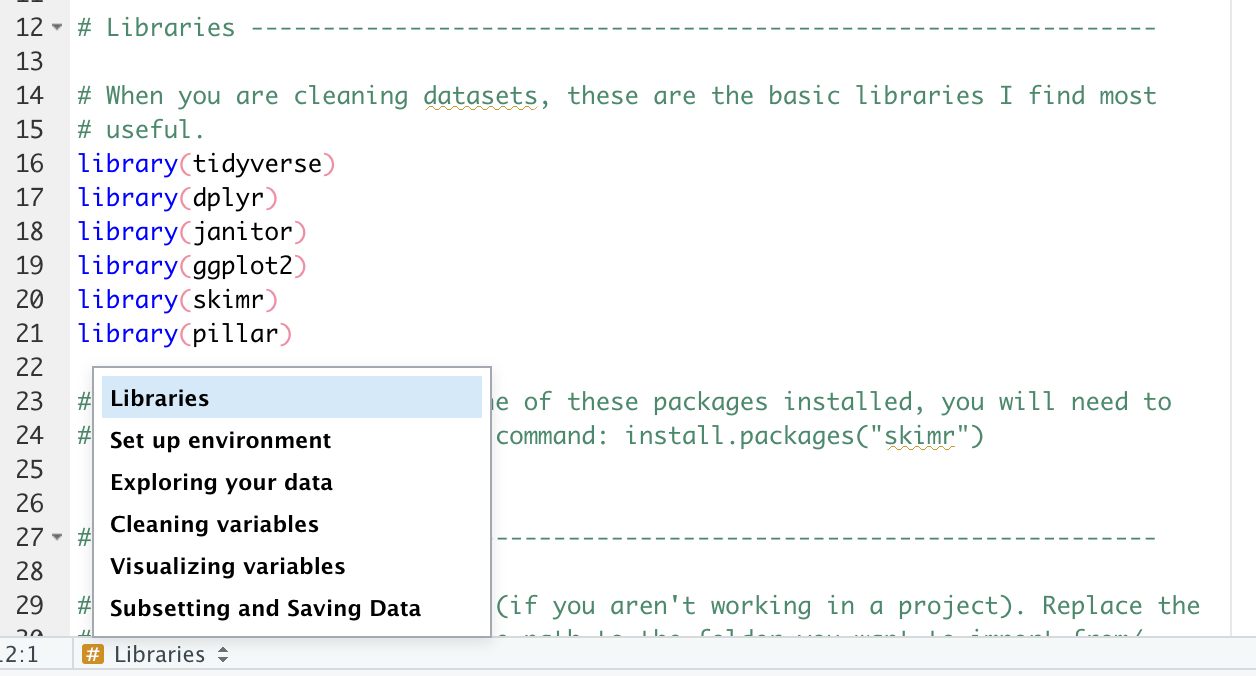Viewport: 1256px width, 676px height.
Task: Click the up-down arrows beside Libraries in status bar
Action: pos(223,655)
